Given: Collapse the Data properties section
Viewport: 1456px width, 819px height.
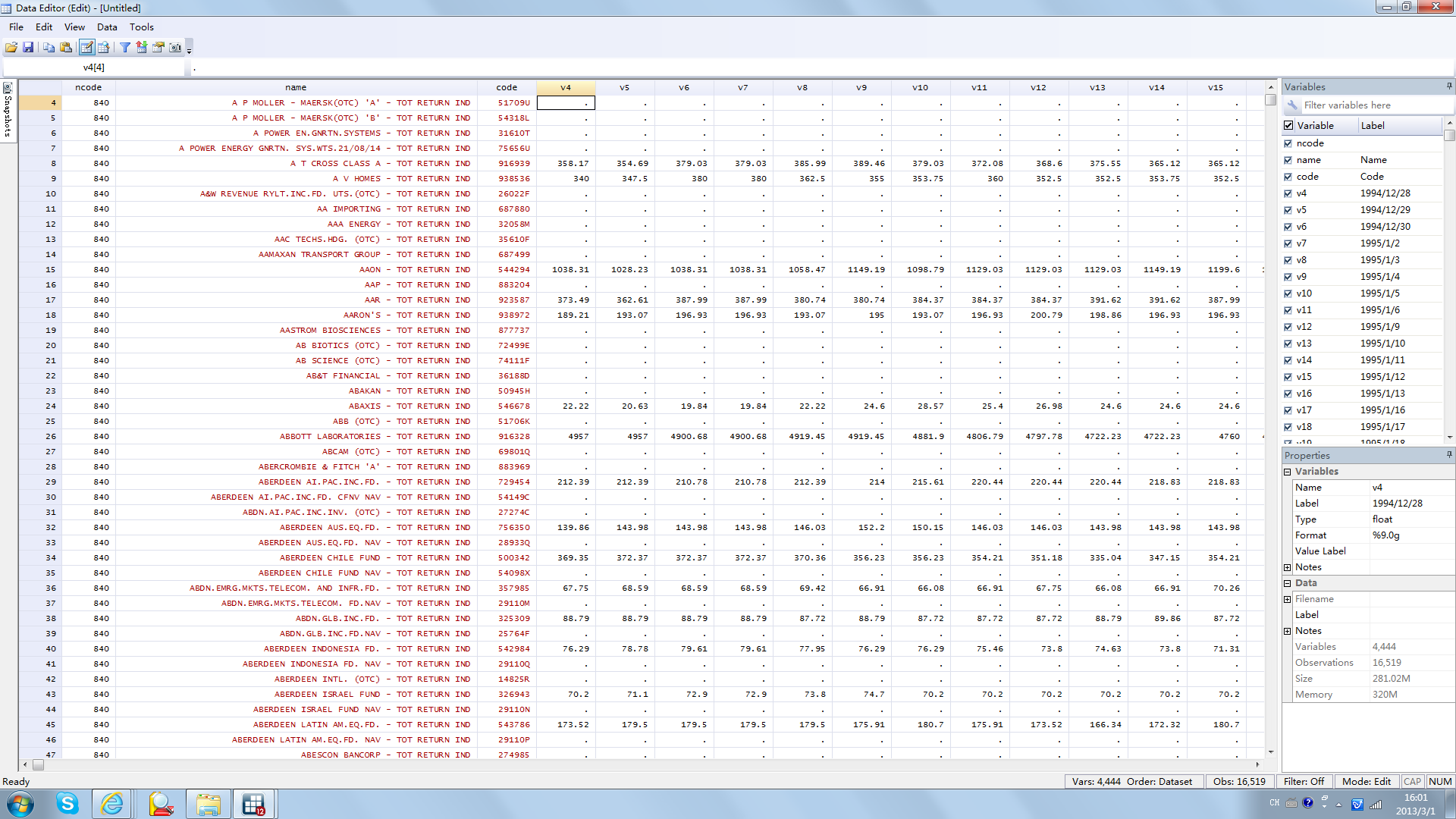Looking at the screenshot, I should [x=1287, y=583].
